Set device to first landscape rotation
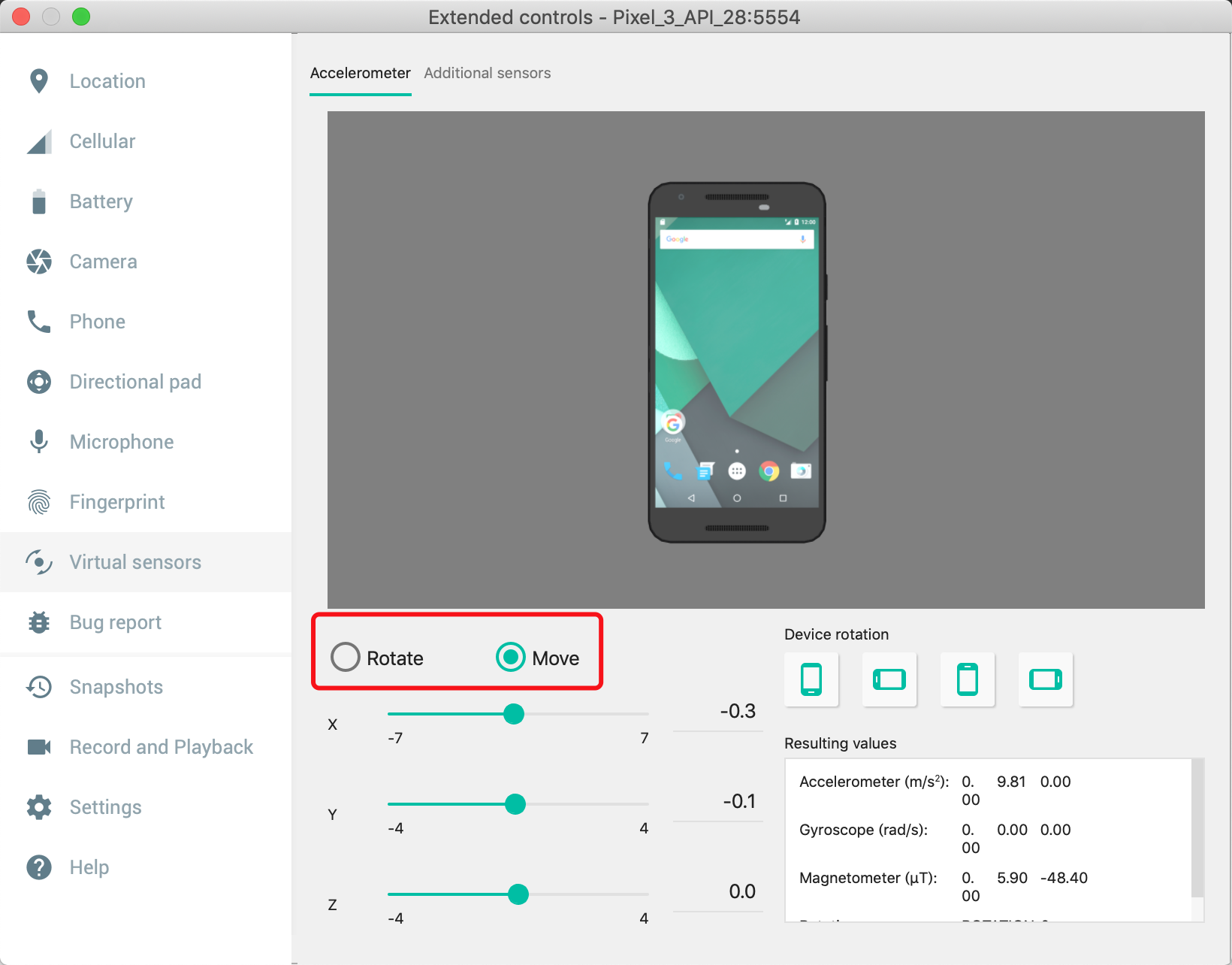The width and height of the screenshot is (1232, 965). point(889,679)
